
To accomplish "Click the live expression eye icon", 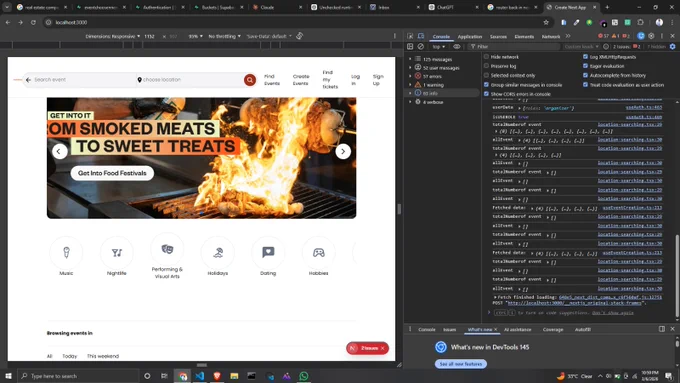I will (x=457, y=46).
